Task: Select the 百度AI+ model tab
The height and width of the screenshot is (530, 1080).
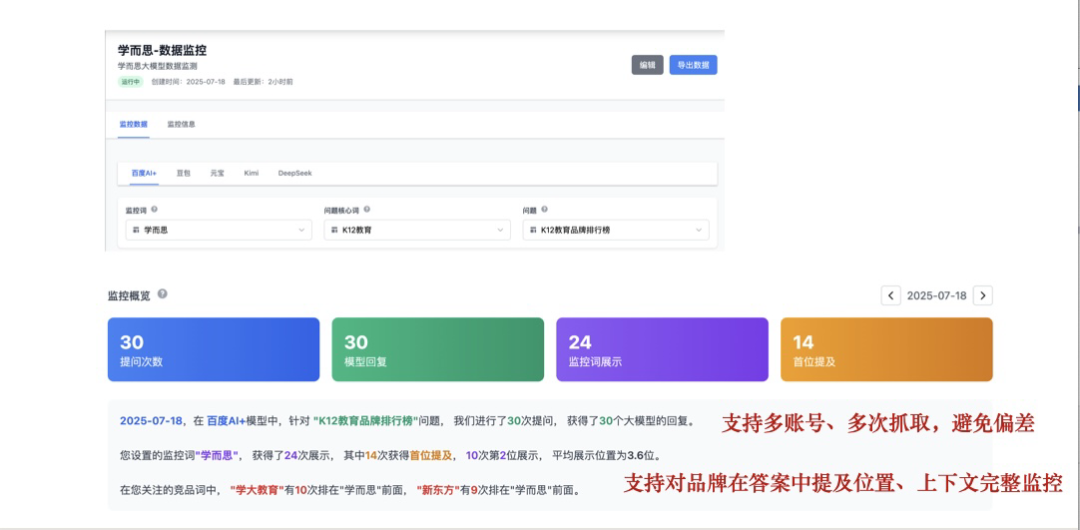Action: point(144,173)
